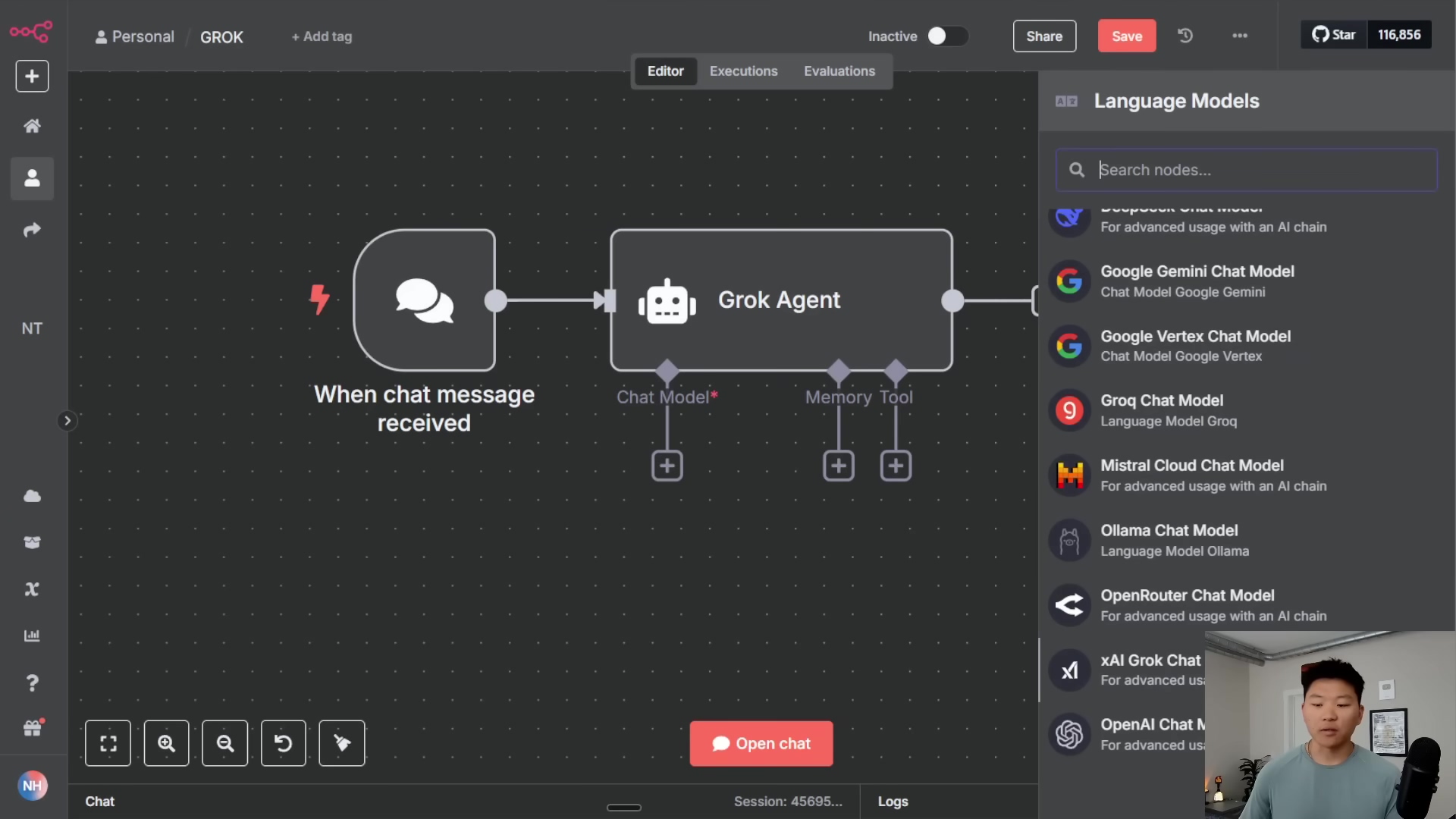Select Google Vertex Chat Model

click(1246, 346)
